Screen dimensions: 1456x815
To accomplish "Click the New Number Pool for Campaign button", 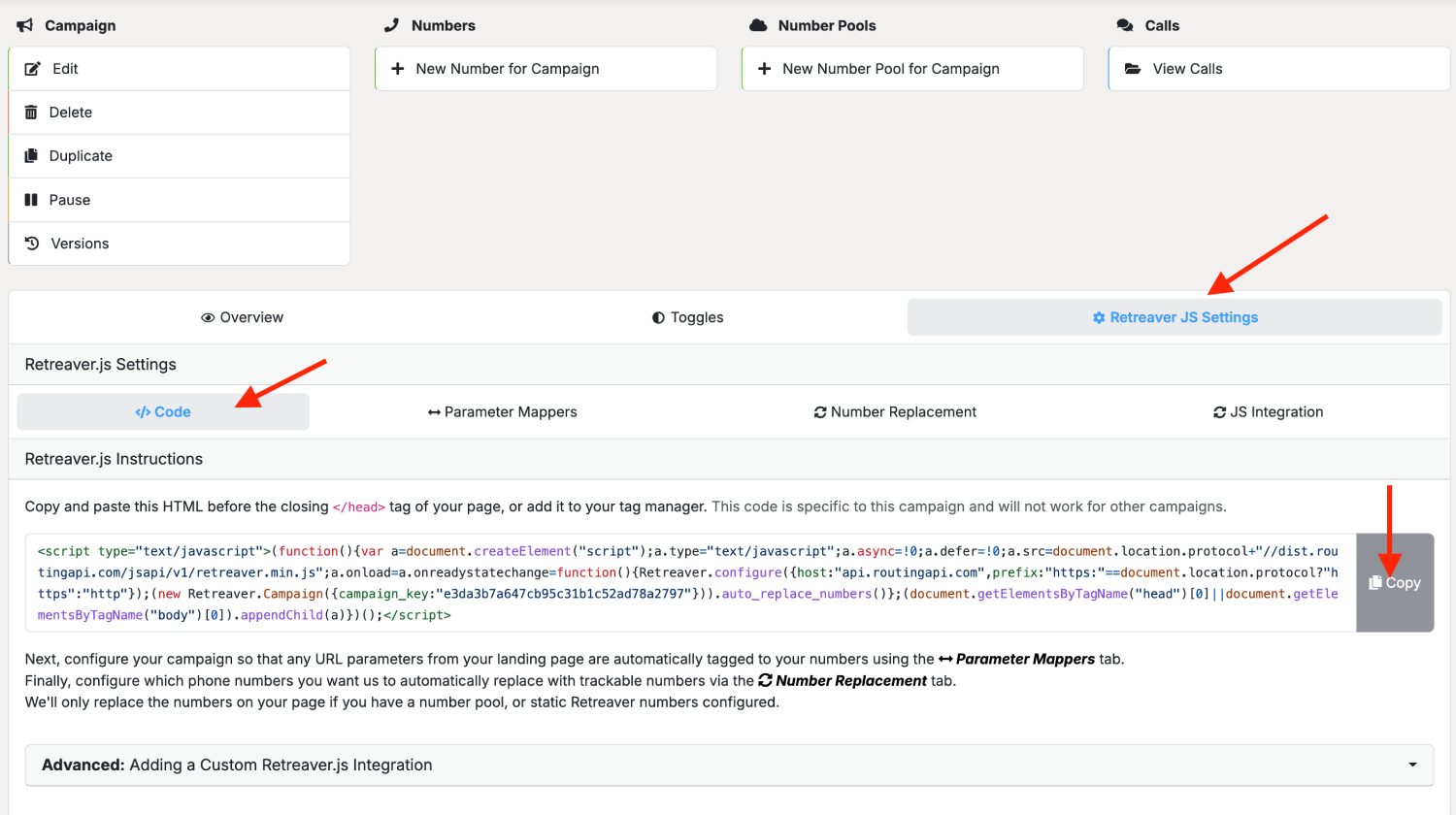I will coord(912,69).
